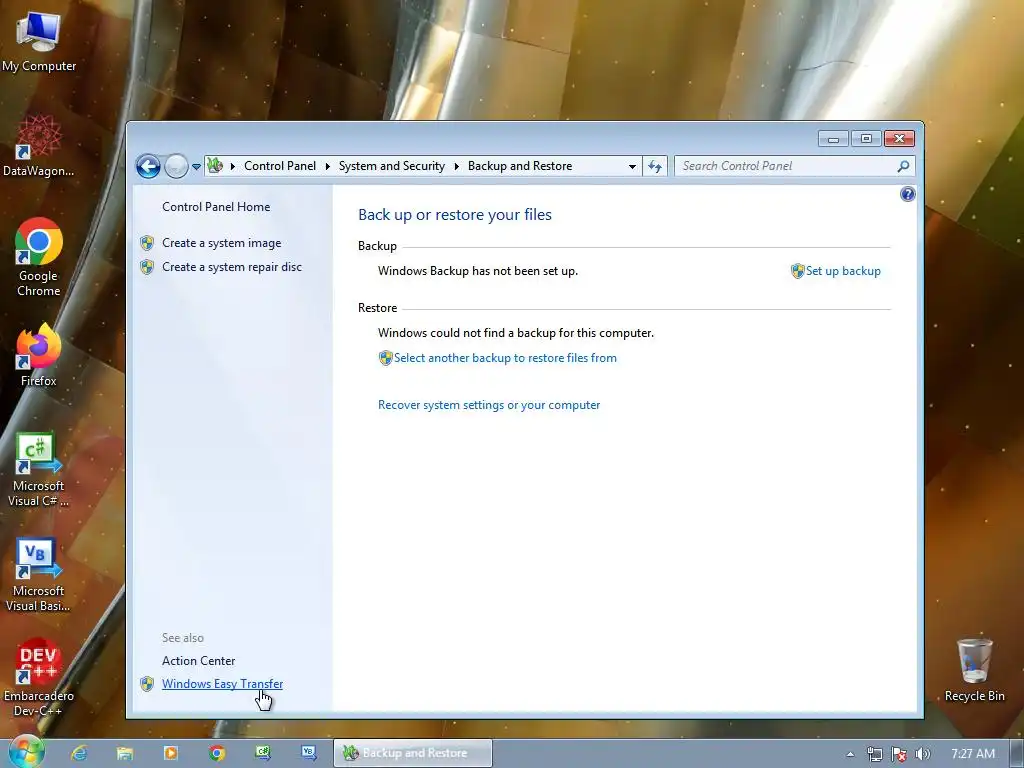The width and height of the screenshot is (1024, 768).
Task: Open Visual Basic from the taskbar
Action: click(308, 753)
